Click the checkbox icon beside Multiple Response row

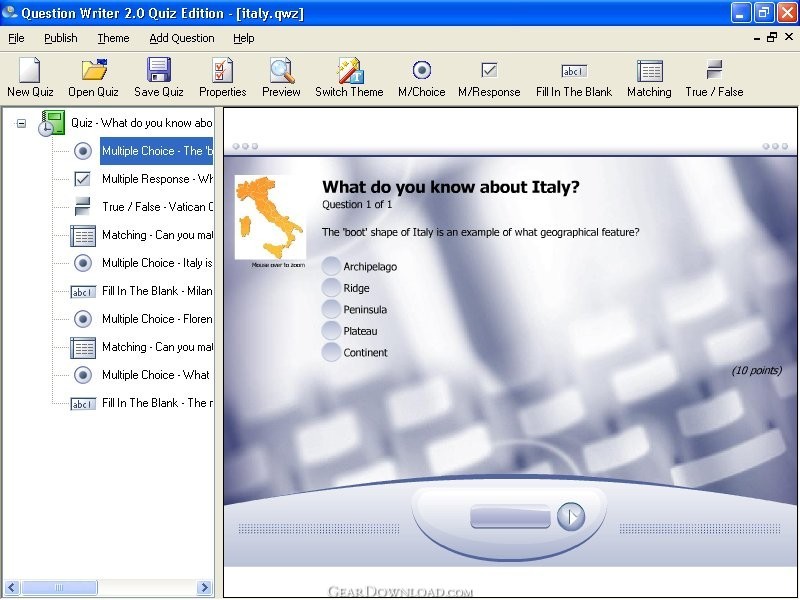[x=82, y=179]
